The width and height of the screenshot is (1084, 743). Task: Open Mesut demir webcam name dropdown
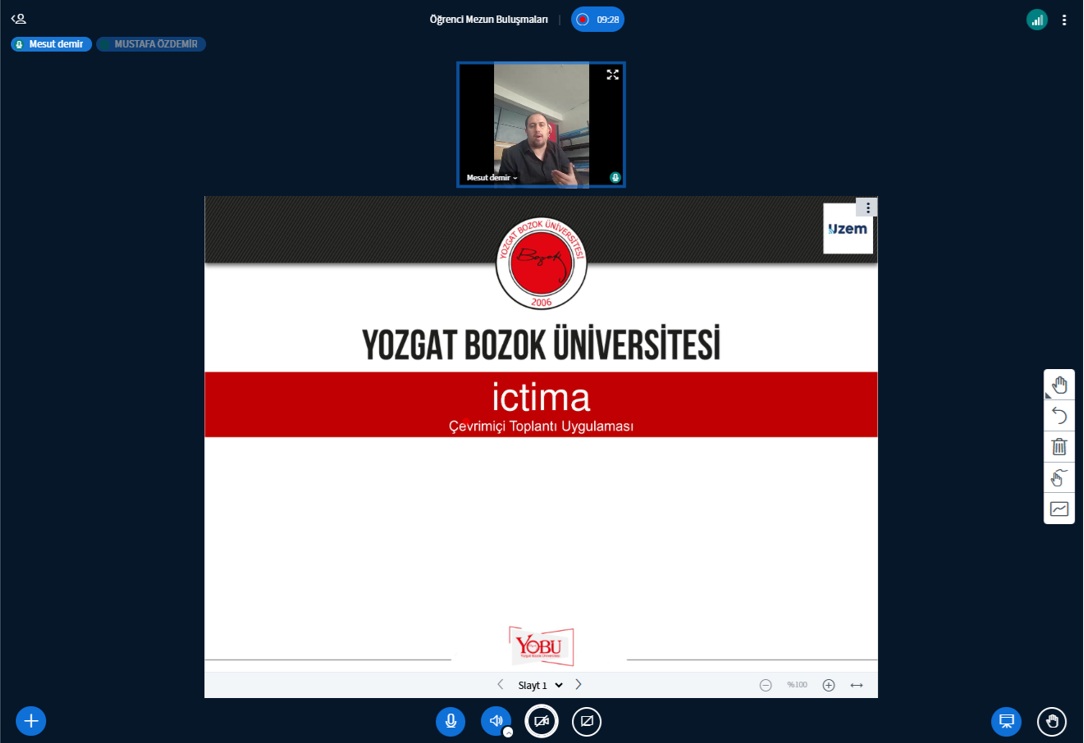(492, 178)
